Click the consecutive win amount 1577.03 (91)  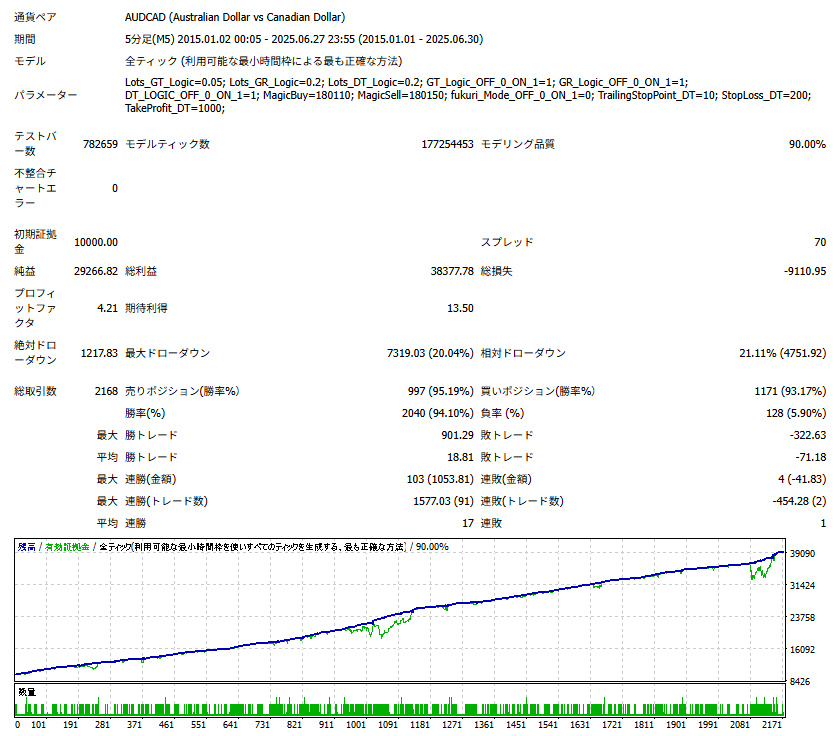point(443,501)
